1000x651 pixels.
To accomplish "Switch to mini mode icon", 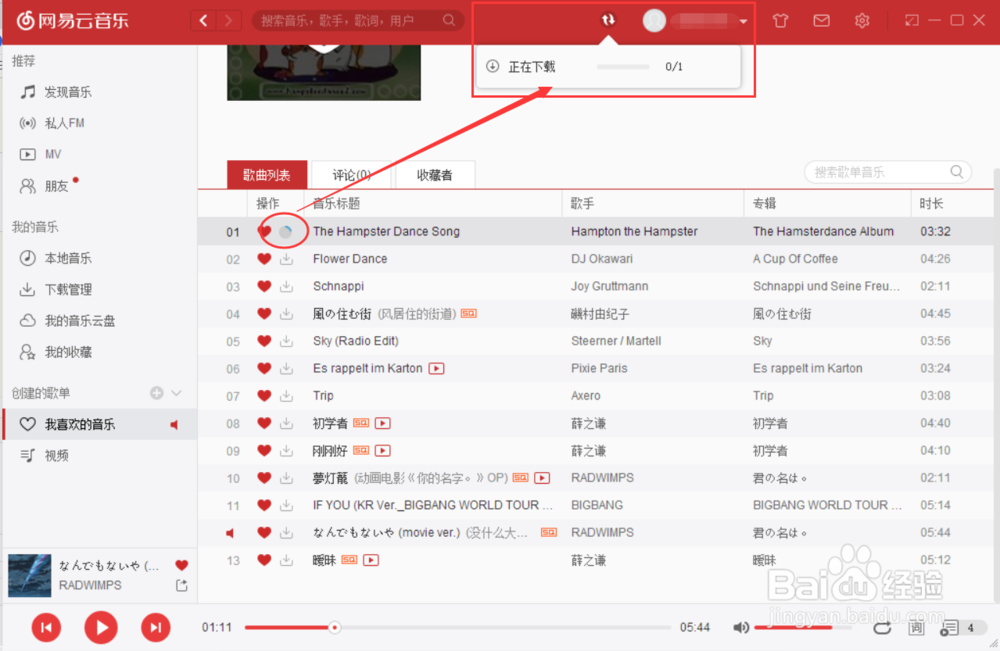I will [x=911, y=20].
